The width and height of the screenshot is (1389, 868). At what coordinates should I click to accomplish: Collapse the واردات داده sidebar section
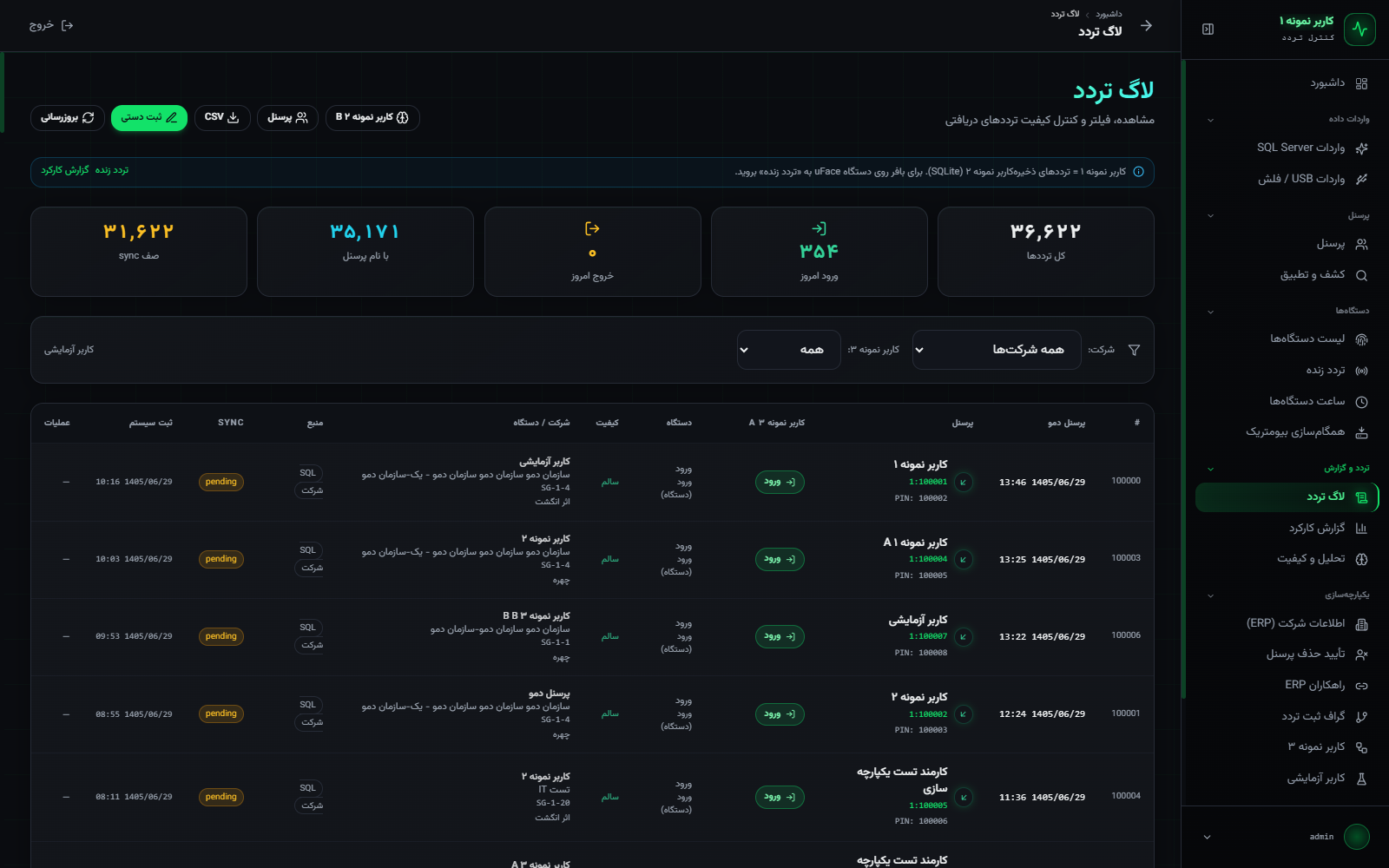pos(1210,120)
